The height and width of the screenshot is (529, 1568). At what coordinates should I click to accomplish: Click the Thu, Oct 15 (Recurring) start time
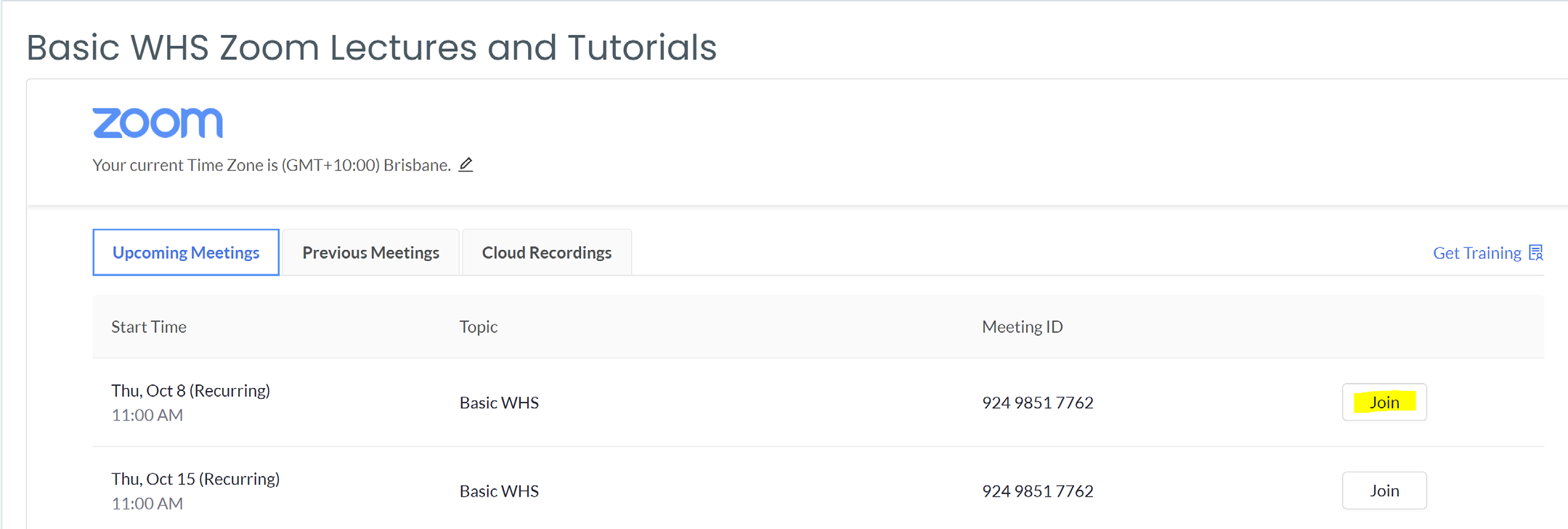click(195, 479)
